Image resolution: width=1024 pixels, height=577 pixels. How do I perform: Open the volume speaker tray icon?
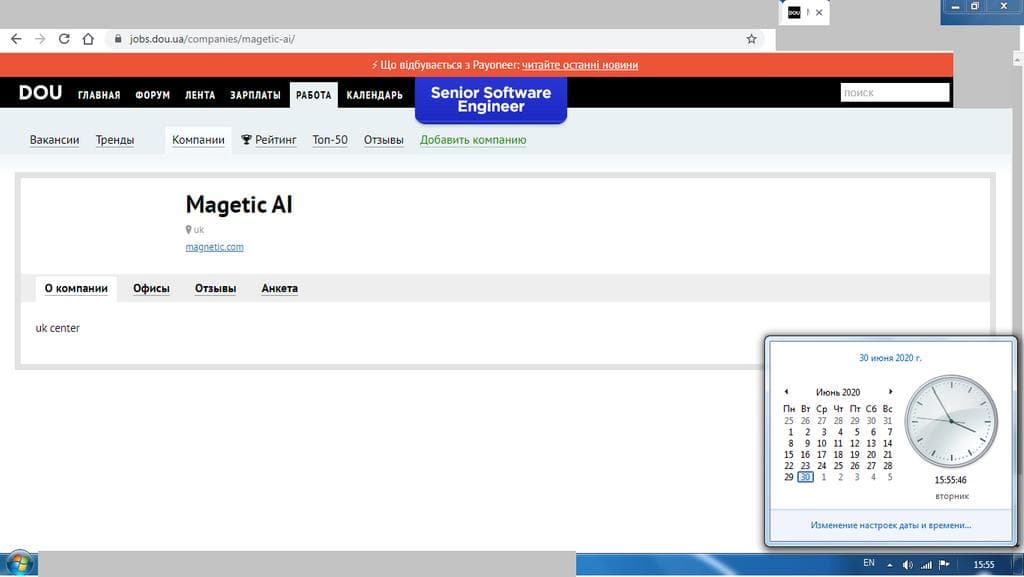[907, 565]
